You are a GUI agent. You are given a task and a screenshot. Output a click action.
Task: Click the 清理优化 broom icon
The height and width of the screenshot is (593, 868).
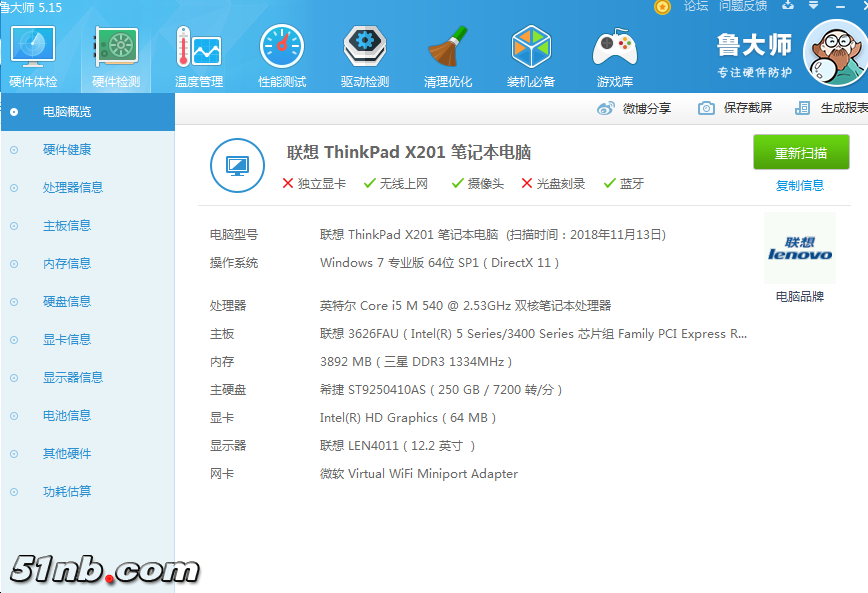click(448, 56)
